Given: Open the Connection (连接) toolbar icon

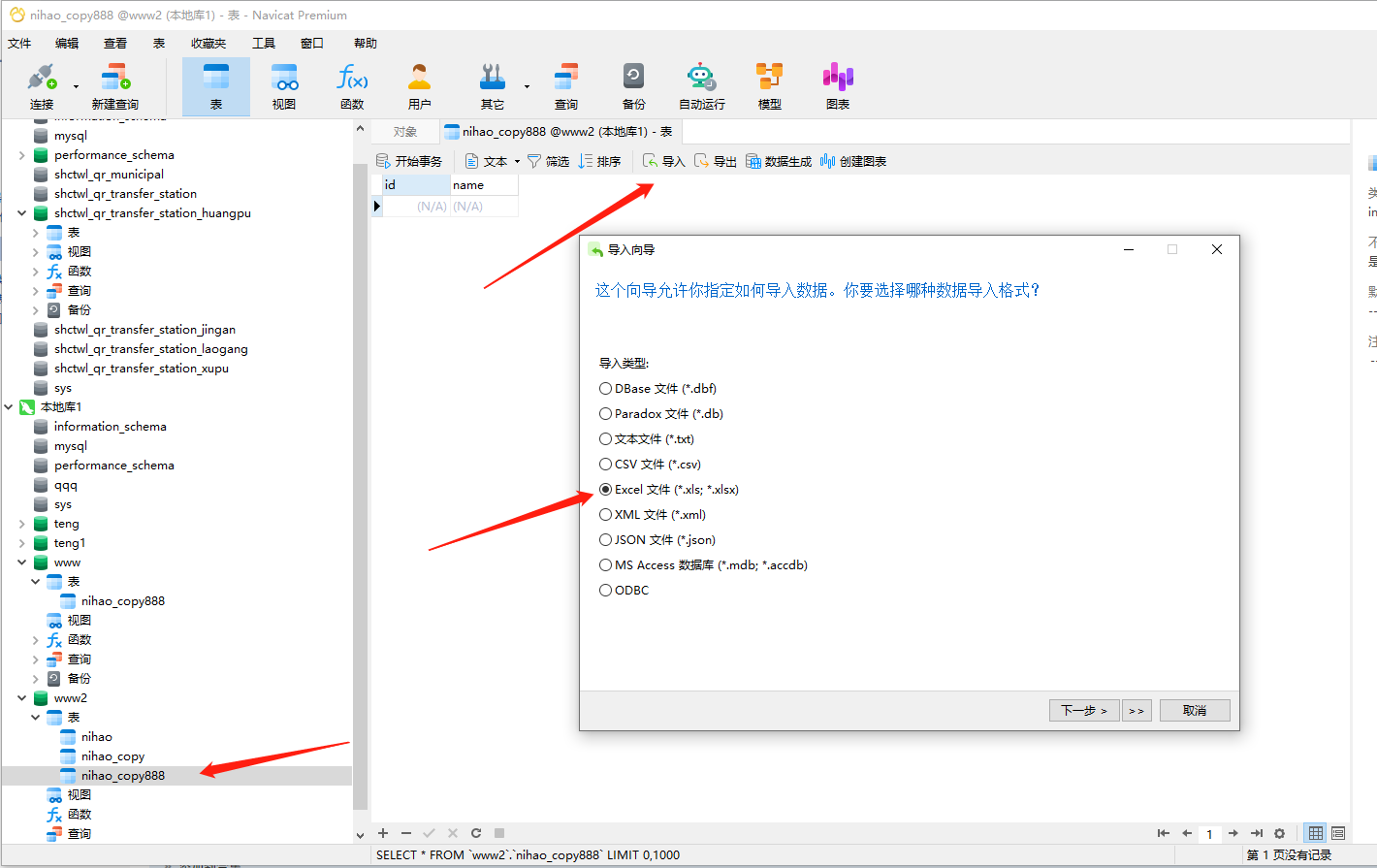Looking at the screenshot, I should point(42,86).
